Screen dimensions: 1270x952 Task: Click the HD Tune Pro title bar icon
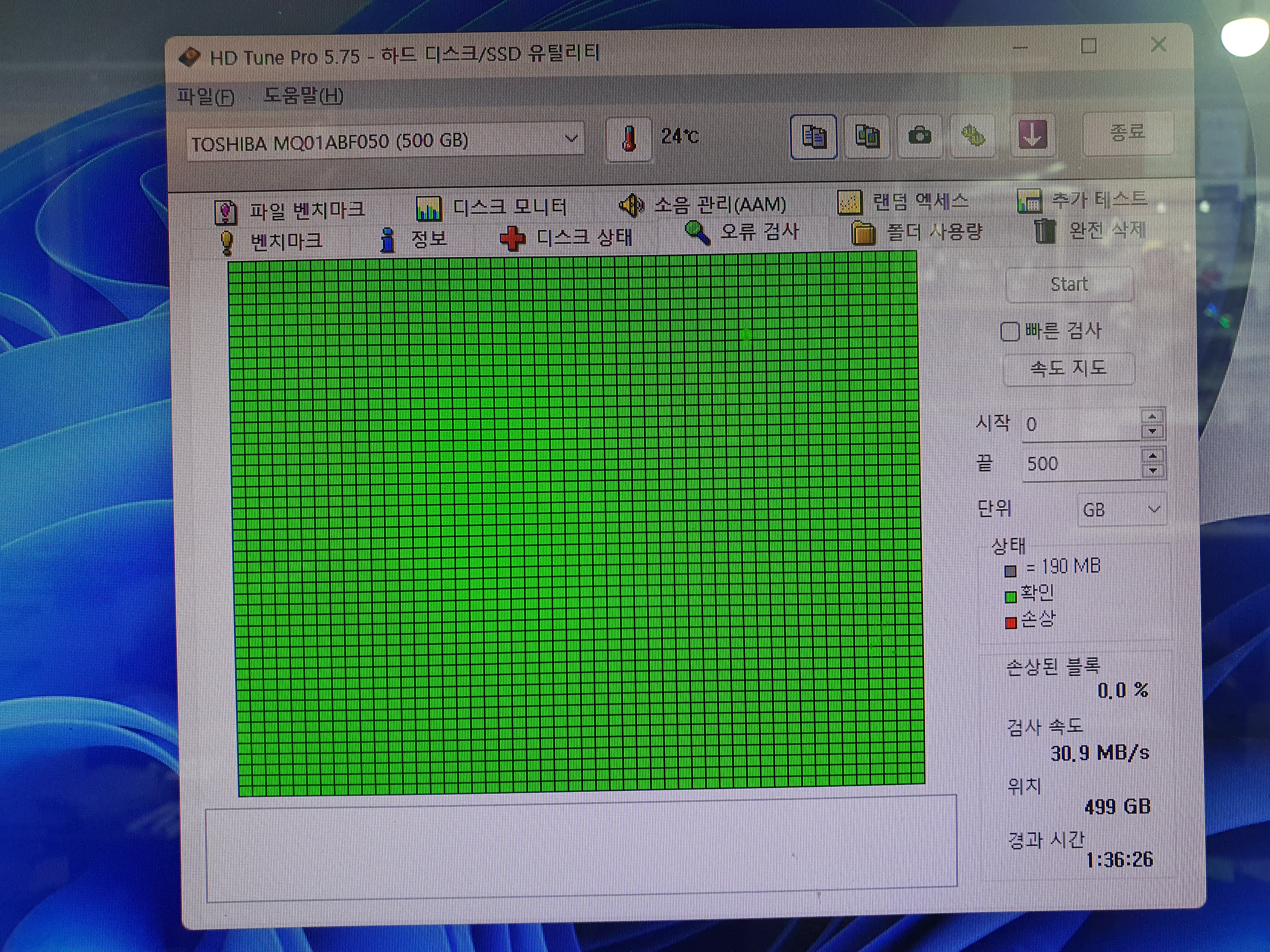coord(190,57)
